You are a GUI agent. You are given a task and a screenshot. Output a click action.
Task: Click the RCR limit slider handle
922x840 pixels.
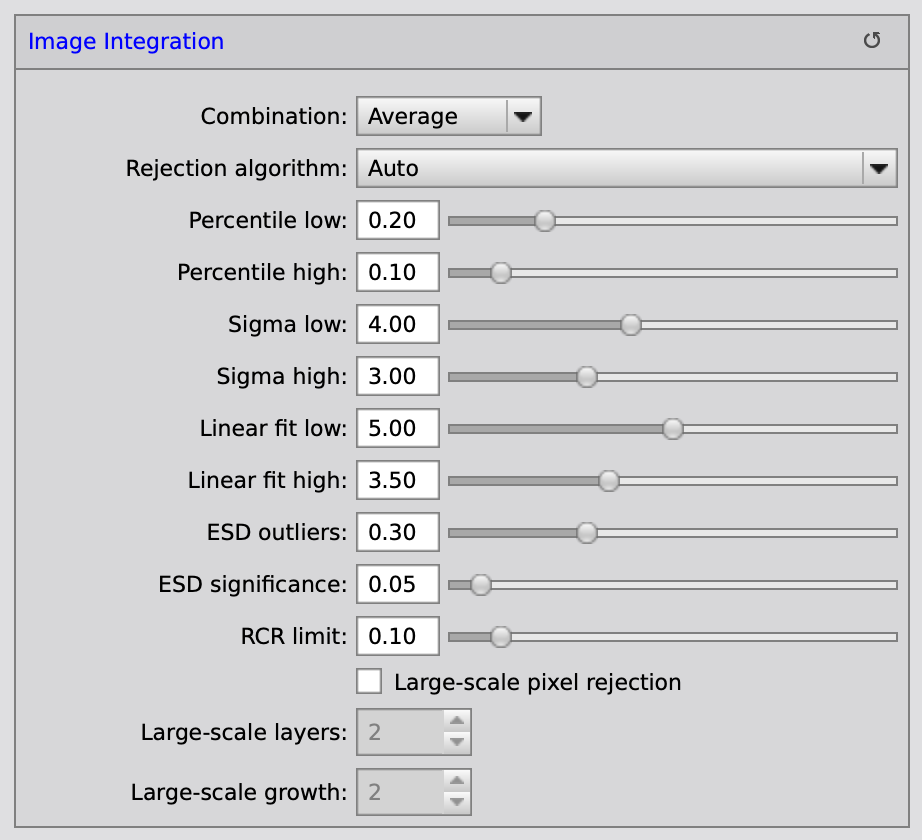click(x=501, y=636)
